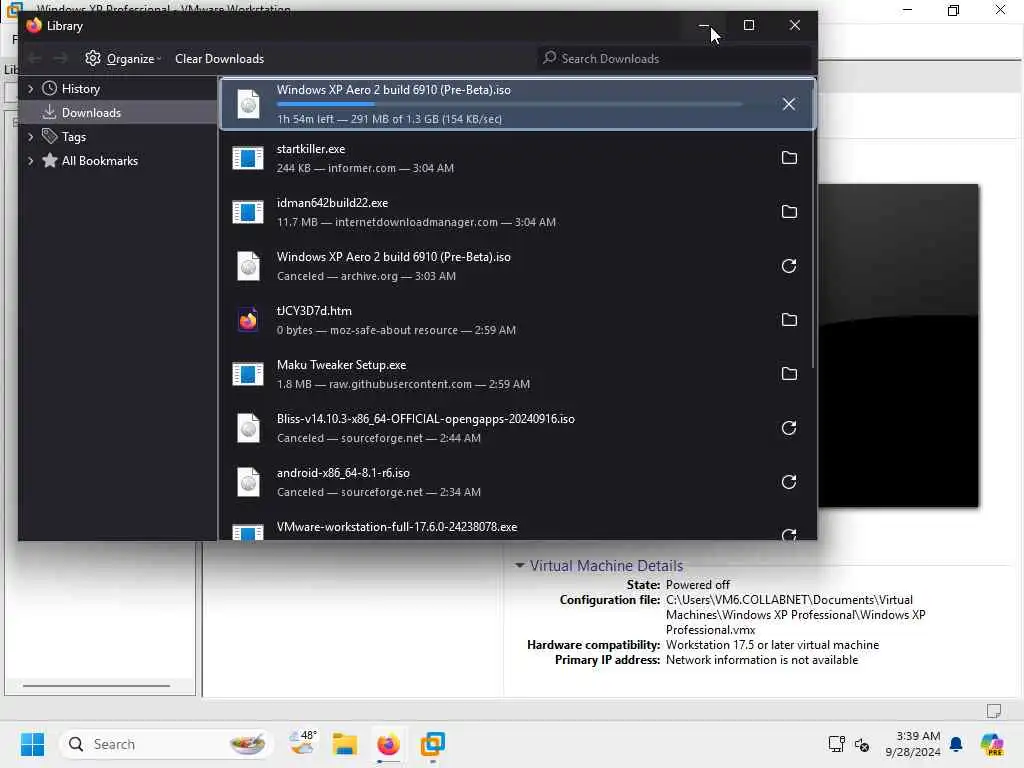Select VMware-workstation-full-17.6.0 entry

coord(517,526)
